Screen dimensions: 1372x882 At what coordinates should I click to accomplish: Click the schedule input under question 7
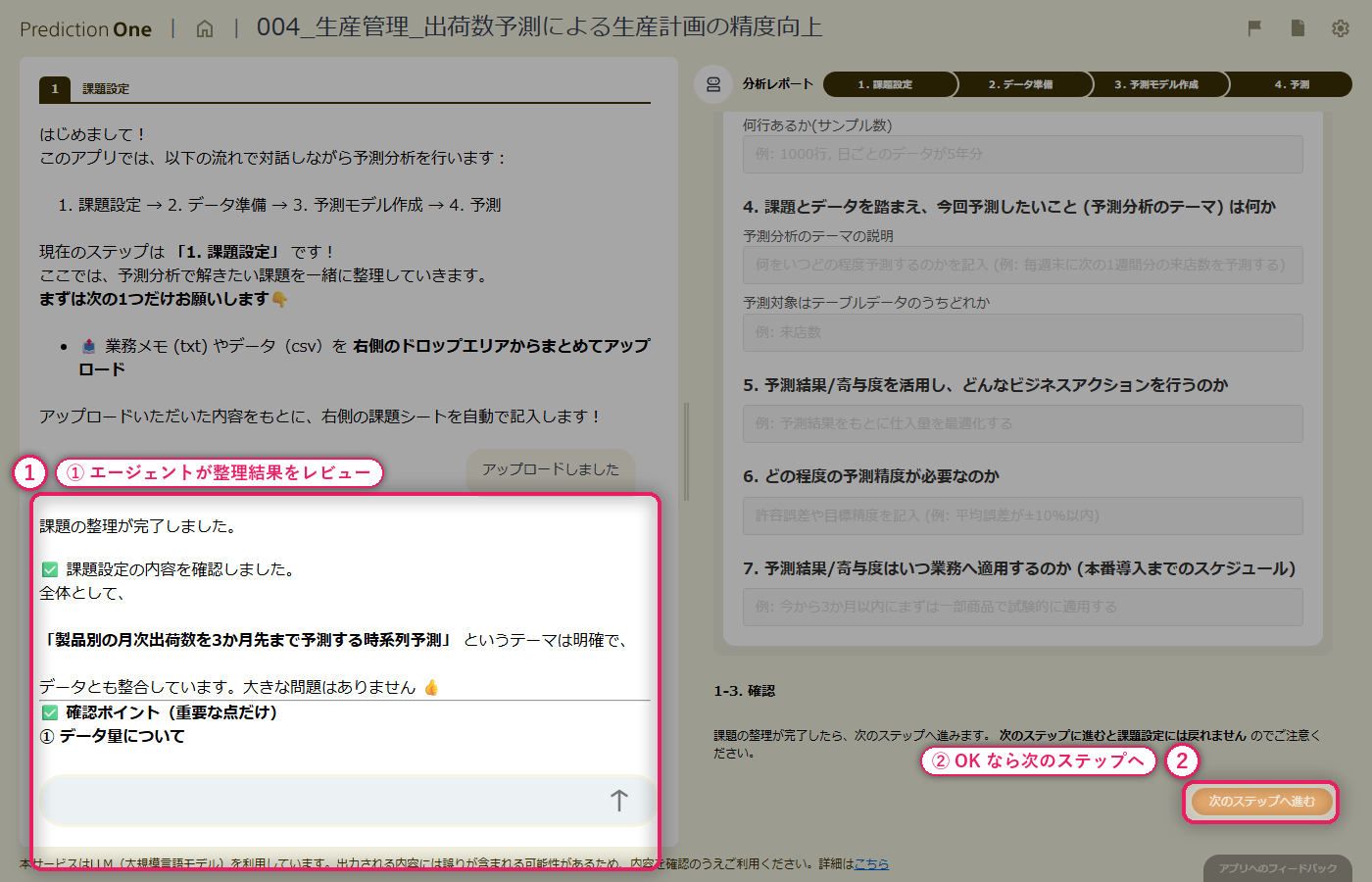click(x=1023, y=607)
